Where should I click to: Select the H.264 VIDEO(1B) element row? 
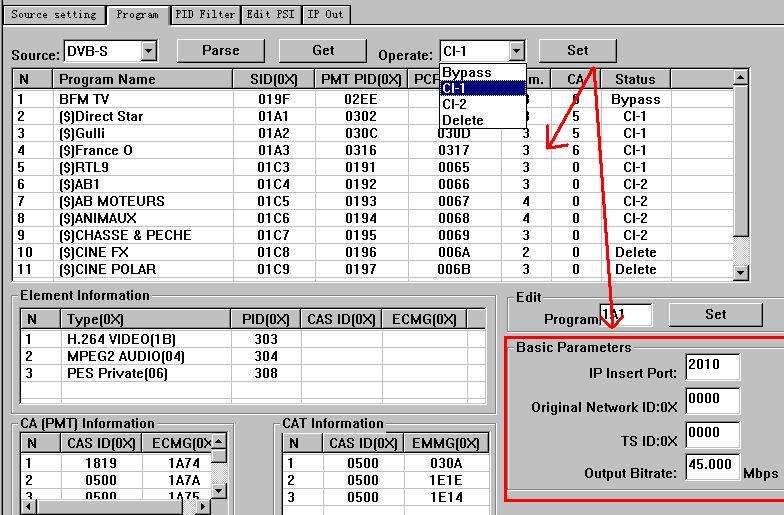tap(252, 339)
